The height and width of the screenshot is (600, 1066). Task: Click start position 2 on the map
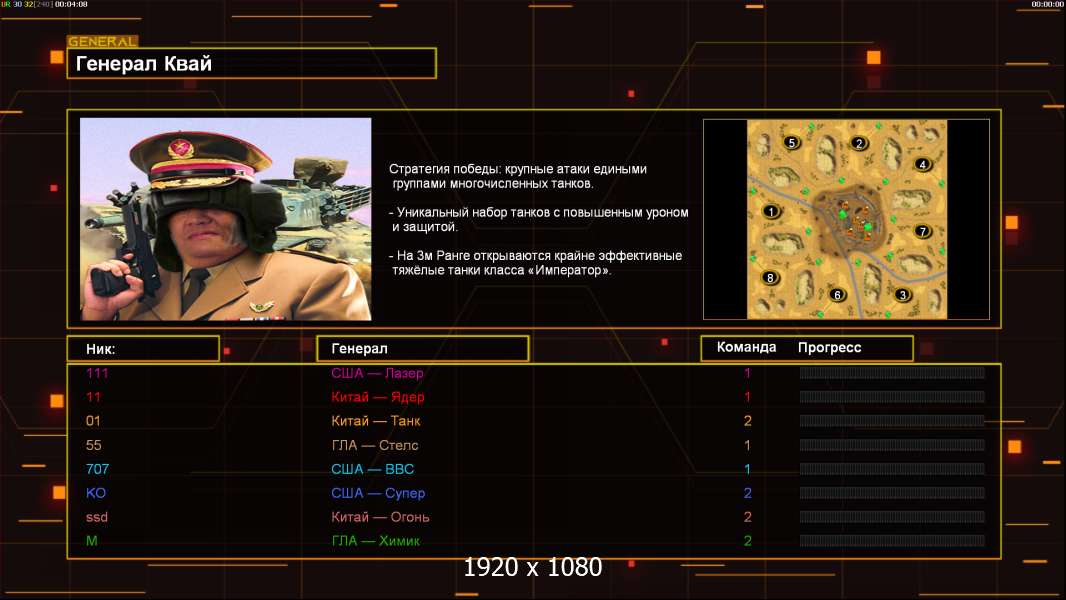tap(859, 143)
